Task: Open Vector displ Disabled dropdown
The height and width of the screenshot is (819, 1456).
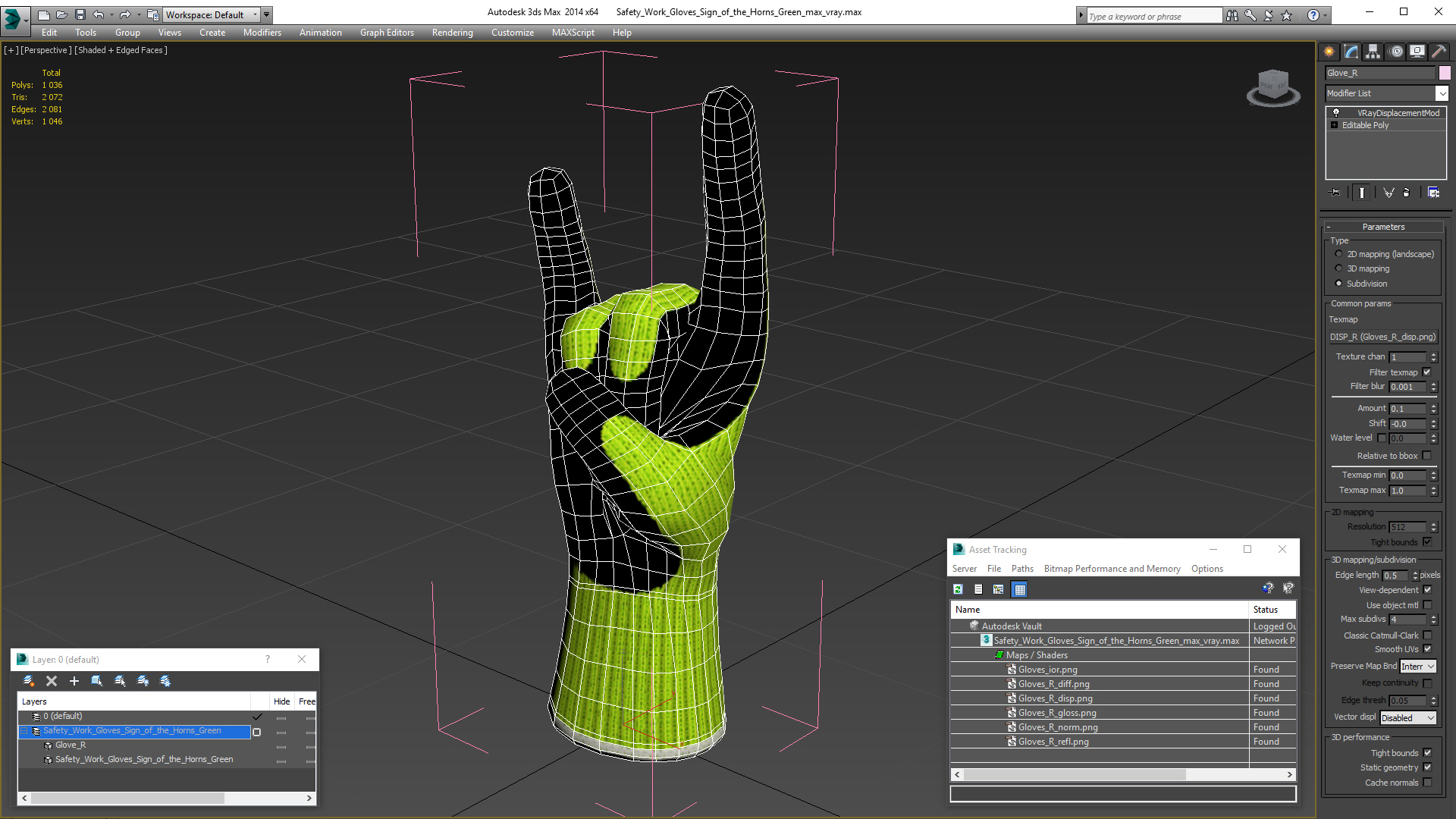Action: [x=1407, y=718]
